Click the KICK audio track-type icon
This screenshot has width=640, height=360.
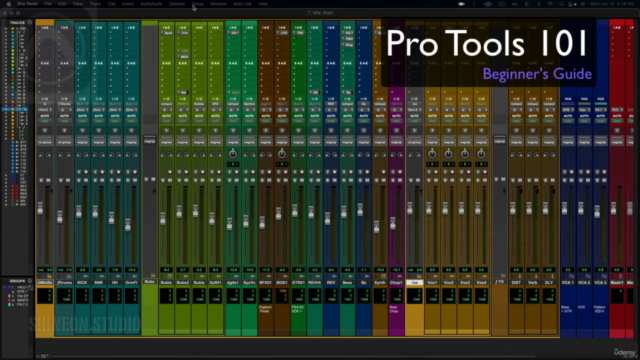[86, 276]
